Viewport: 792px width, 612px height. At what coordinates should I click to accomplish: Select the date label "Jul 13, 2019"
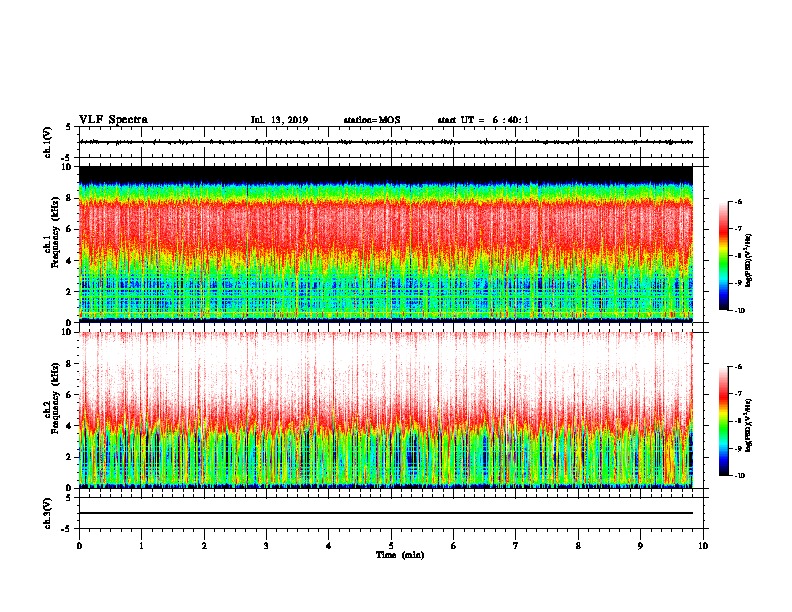[279, 120]
